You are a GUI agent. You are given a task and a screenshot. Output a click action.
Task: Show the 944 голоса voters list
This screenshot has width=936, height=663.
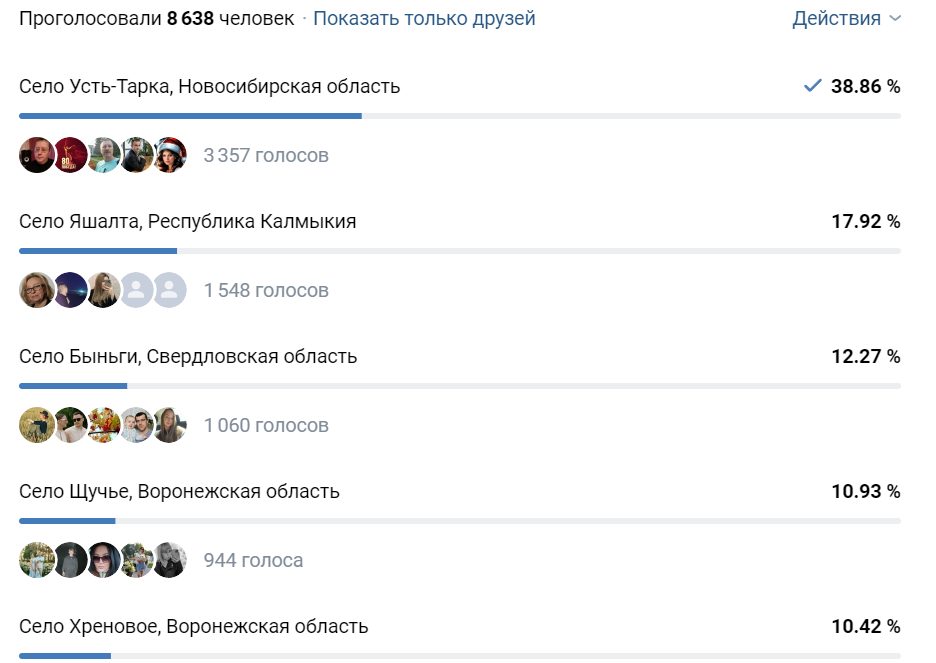(253, 561)
